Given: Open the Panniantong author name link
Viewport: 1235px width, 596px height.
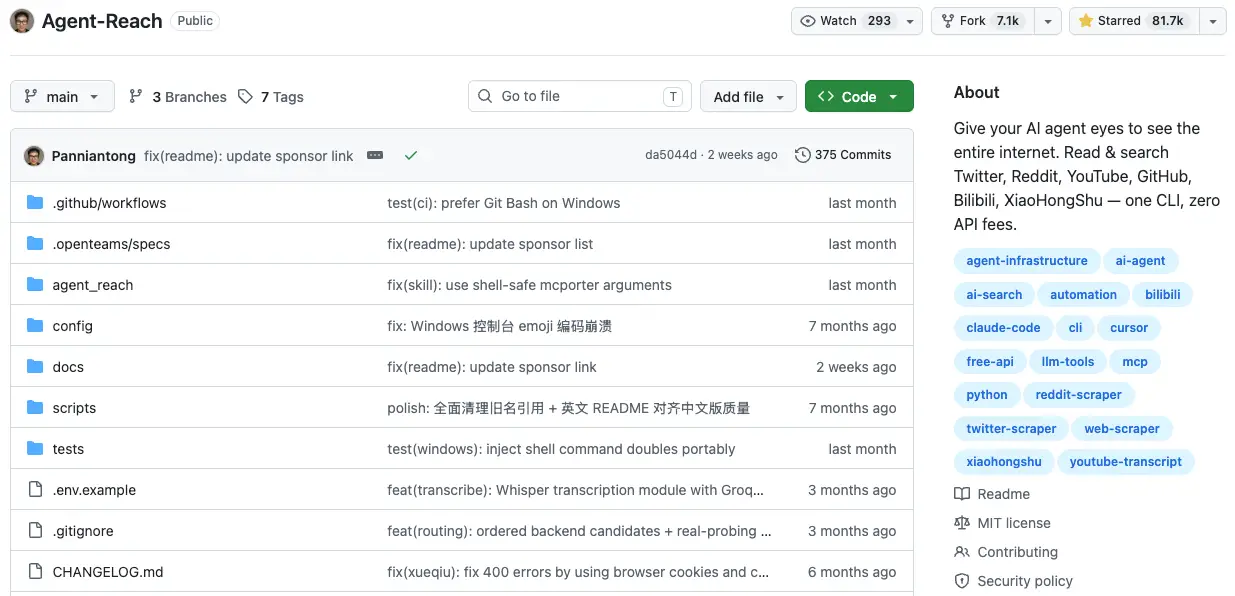Looking at the screenshot, I should coord(96,155).
